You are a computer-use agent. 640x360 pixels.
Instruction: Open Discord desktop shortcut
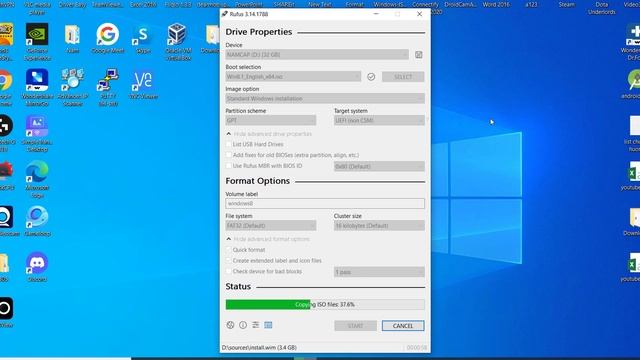click(x=37, y=267)
